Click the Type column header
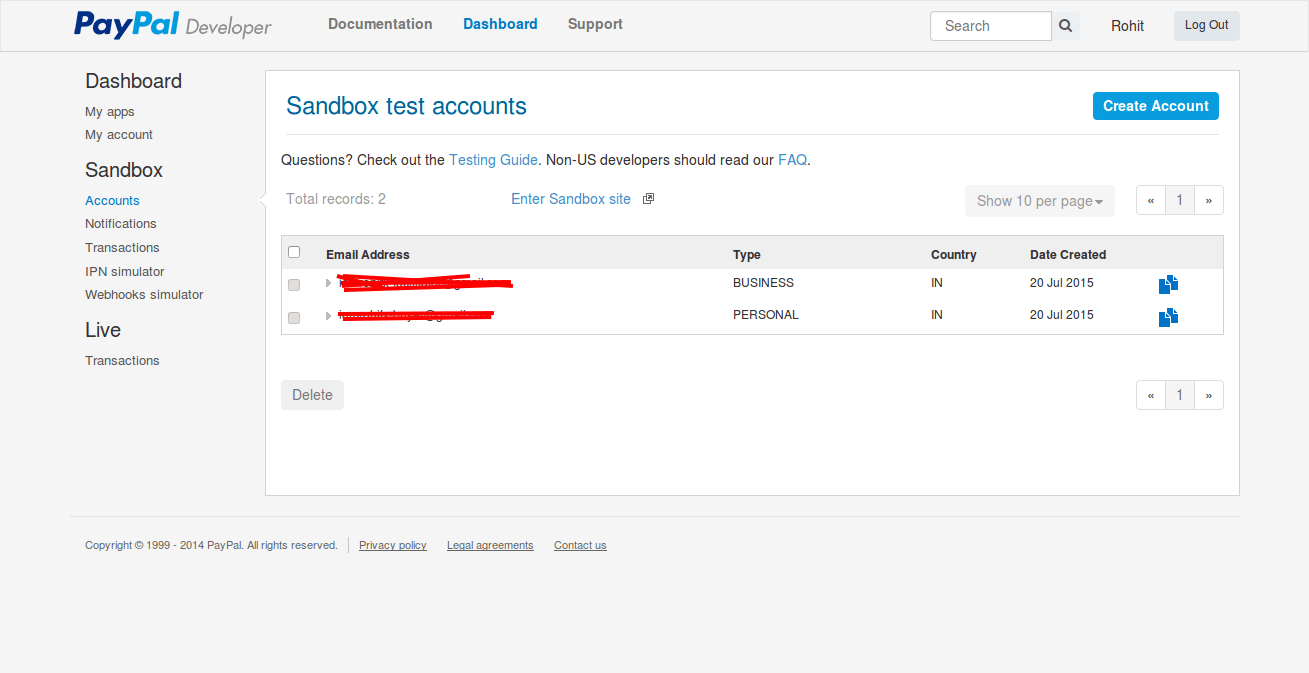 coord(747,255)
